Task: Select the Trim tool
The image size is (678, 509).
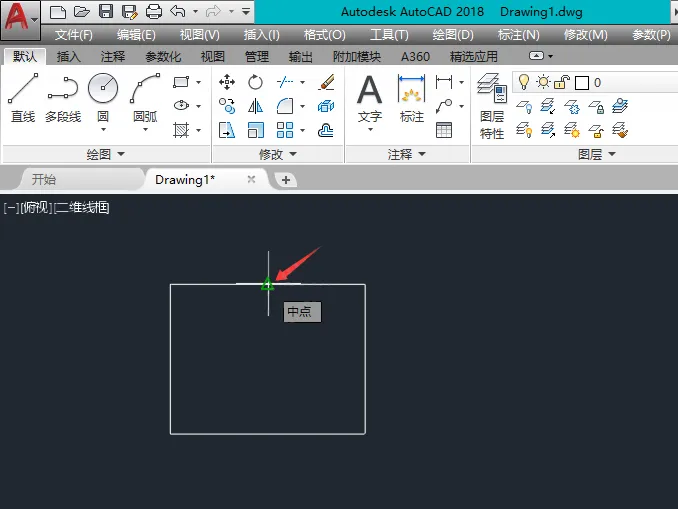Action: click(285, 82)
